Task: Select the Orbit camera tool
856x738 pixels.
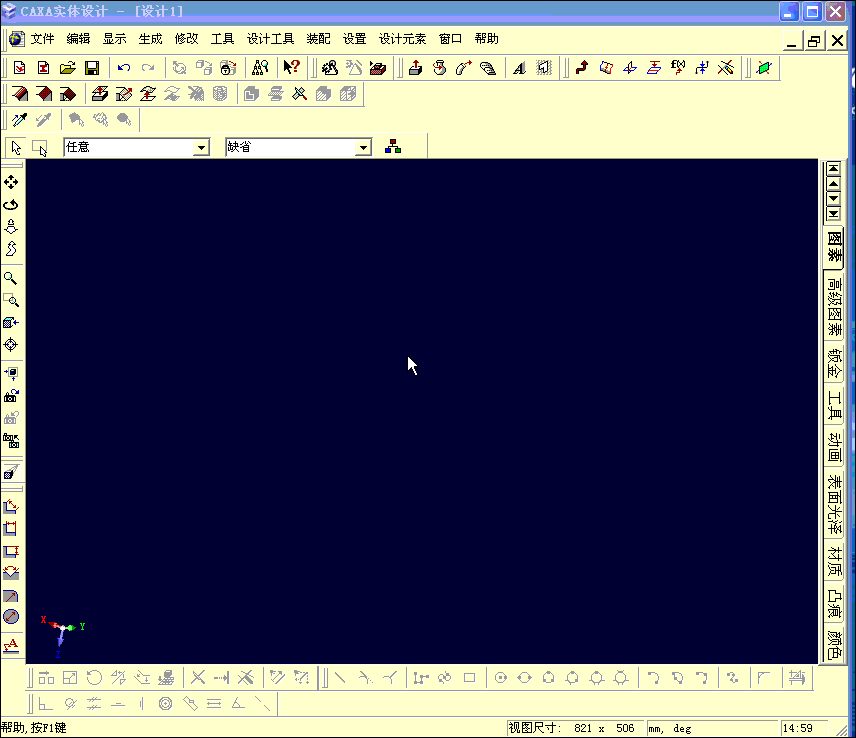Action: tap(11, 205)
